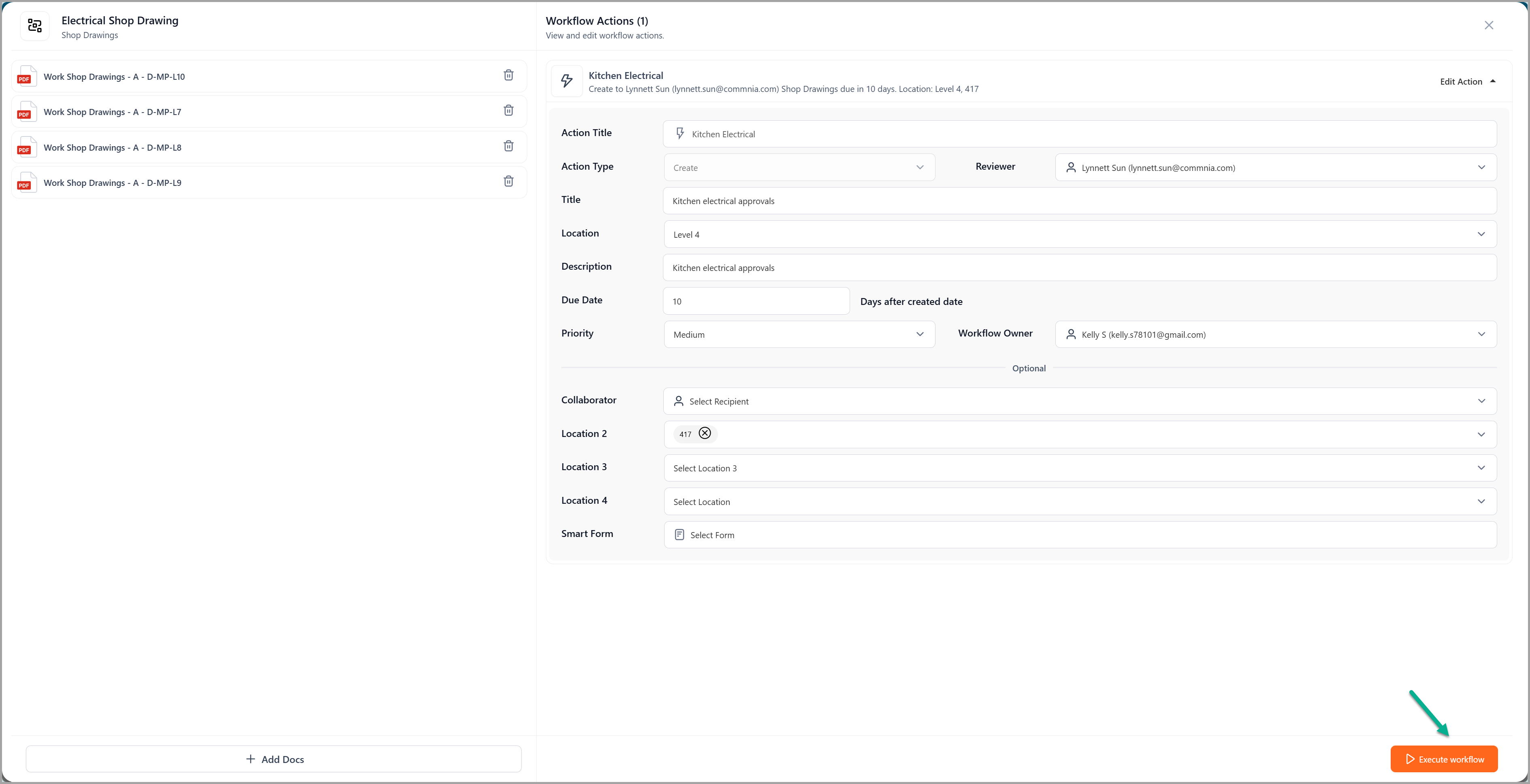
Task: Open the Priority Medium dropdown
Action: (x=799, y=334)
